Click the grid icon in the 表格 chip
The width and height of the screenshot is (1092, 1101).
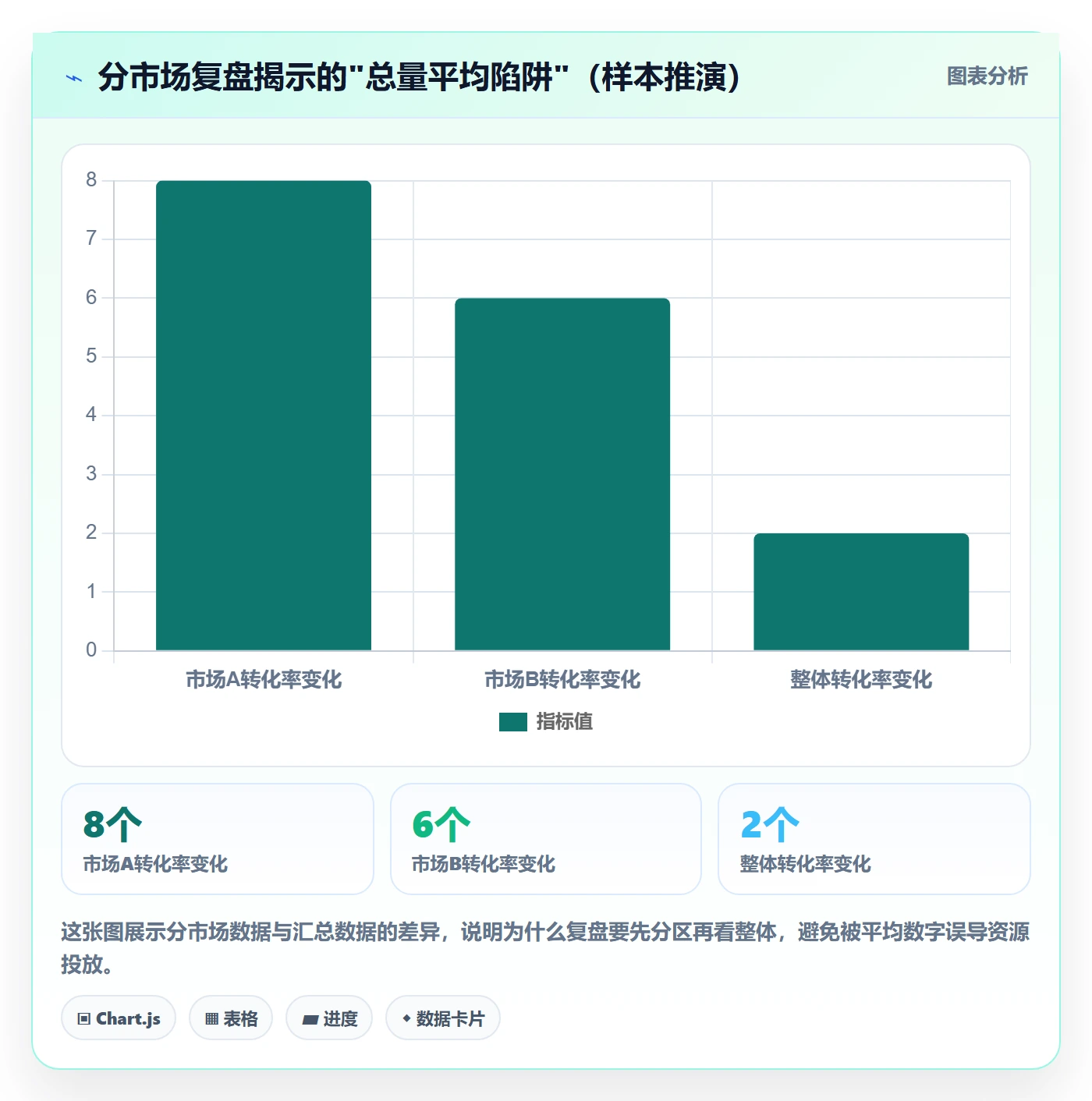point(211,1019)
